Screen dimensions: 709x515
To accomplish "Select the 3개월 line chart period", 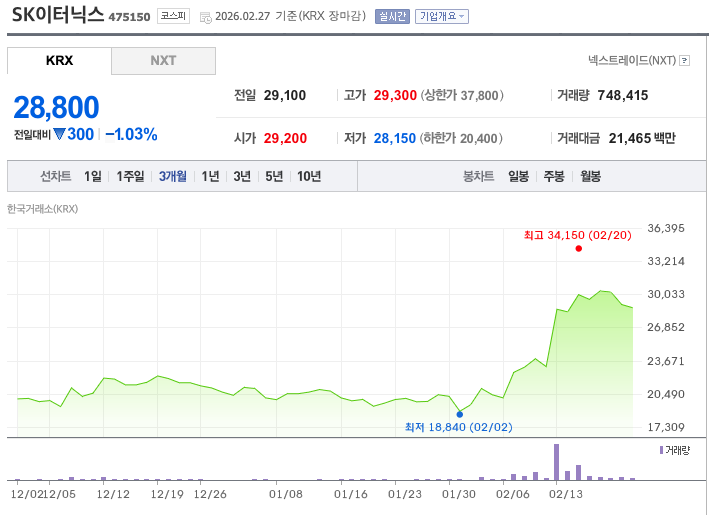I will (172, 176).
